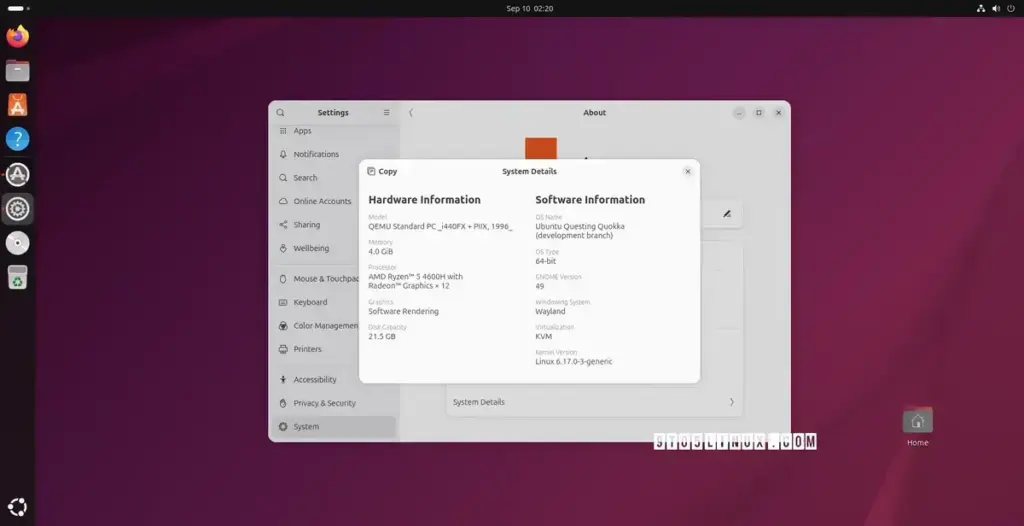Show applications via Ubuntu logo button

coord(18,507)
